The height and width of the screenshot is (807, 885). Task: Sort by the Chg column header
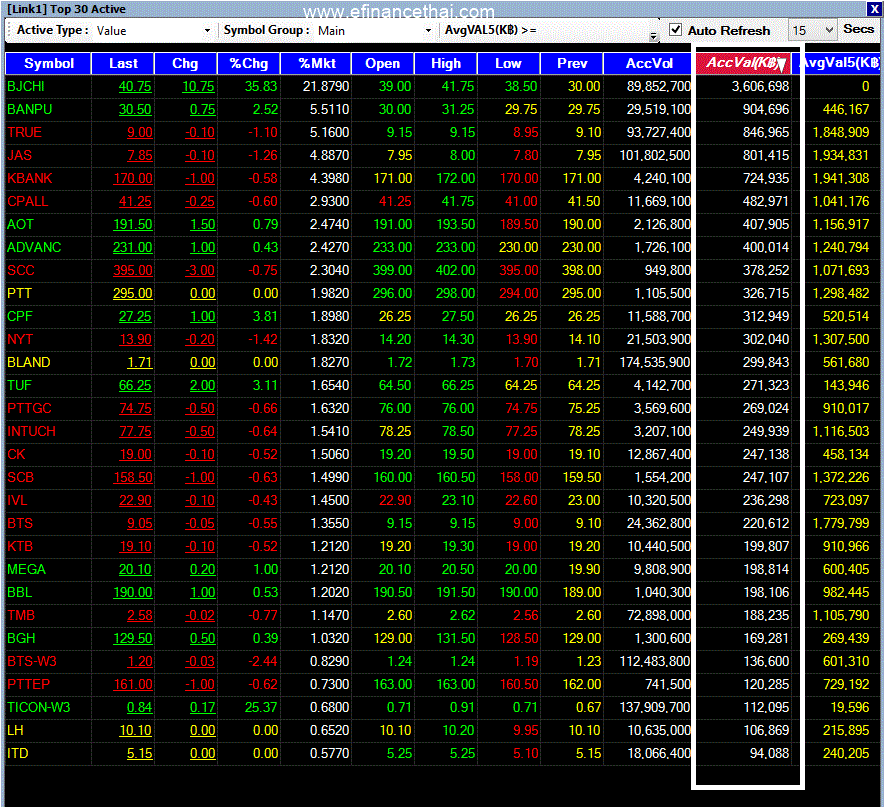185,64
